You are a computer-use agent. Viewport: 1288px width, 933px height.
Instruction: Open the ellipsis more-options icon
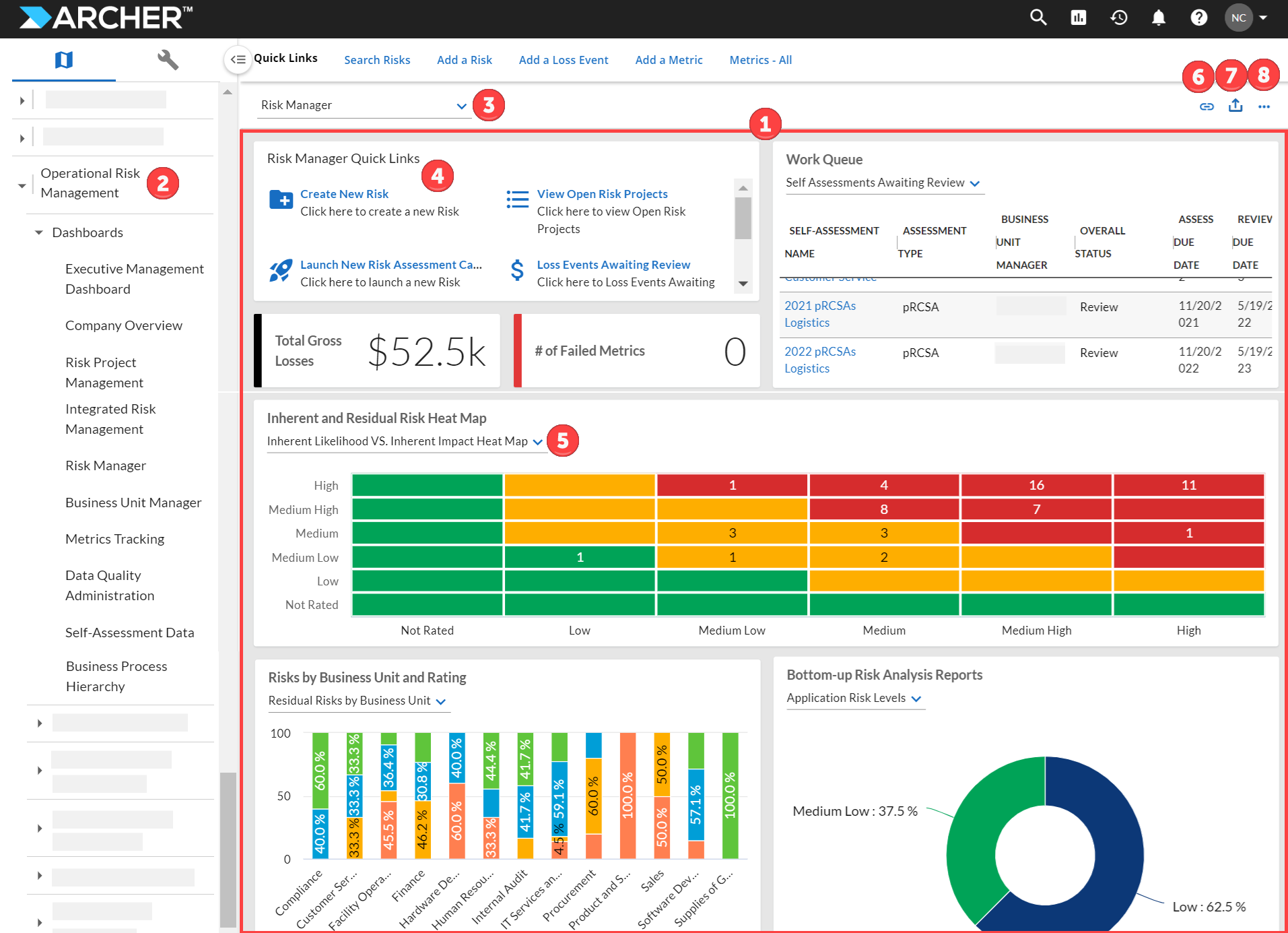point(1264,106)
